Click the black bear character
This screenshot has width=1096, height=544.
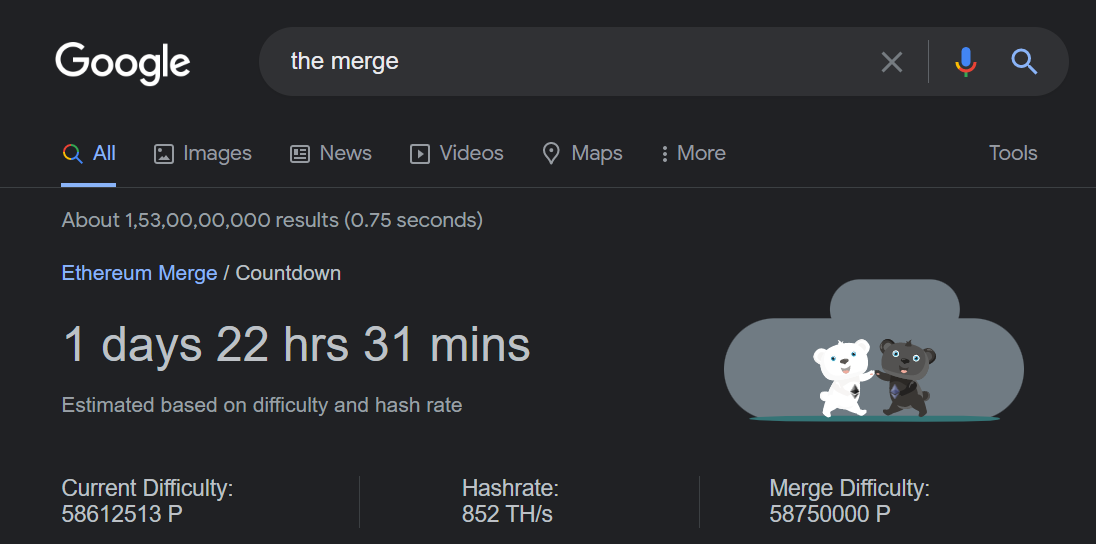(907, 376)
